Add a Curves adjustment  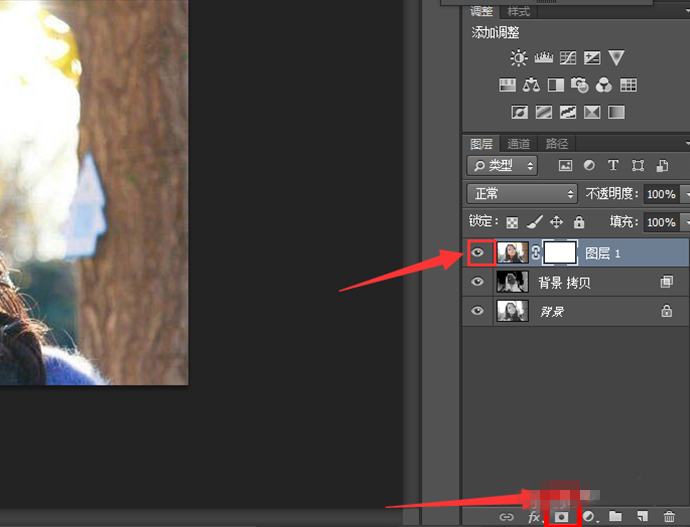[x=568, y=58]
